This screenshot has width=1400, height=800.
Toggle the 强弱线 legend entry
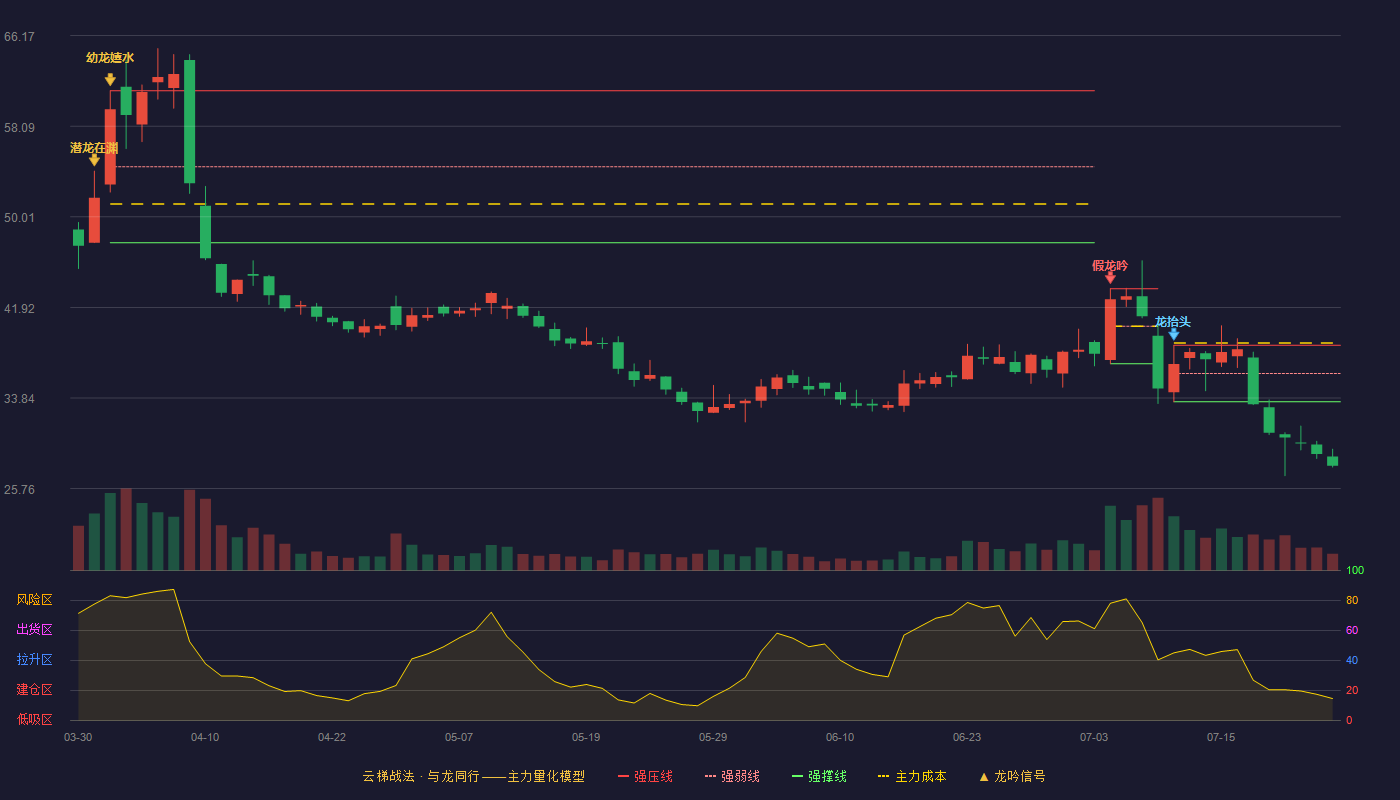pos(732,776)
